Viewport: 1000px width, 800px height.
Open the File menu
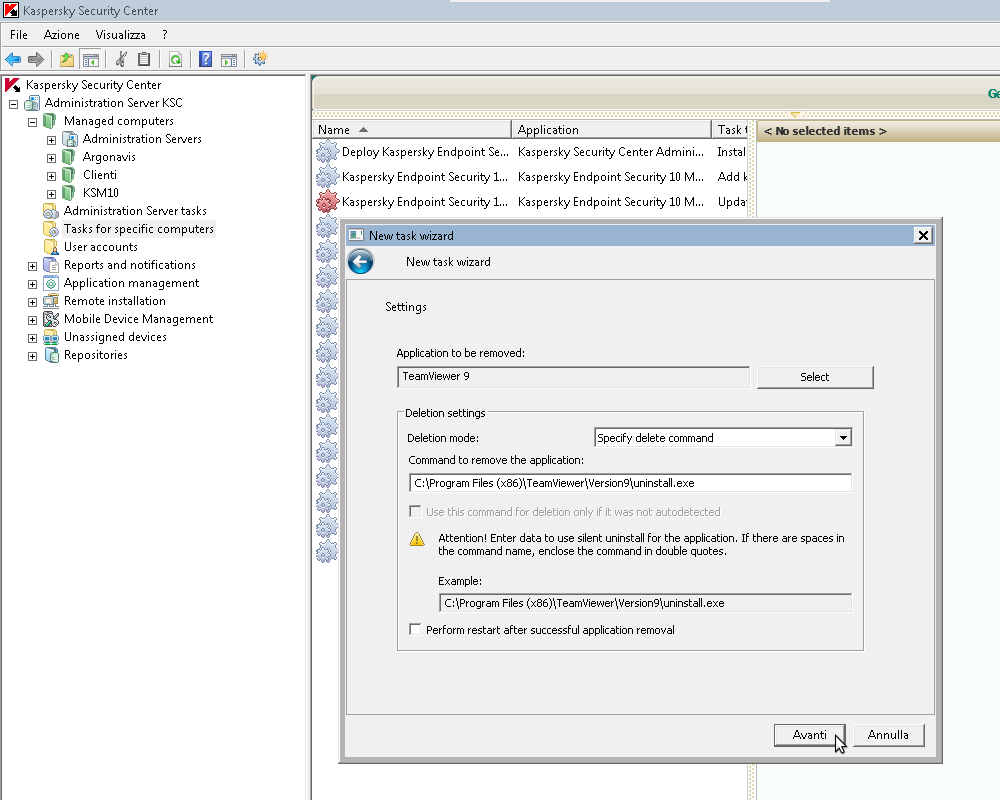click(x=18, y=34)
